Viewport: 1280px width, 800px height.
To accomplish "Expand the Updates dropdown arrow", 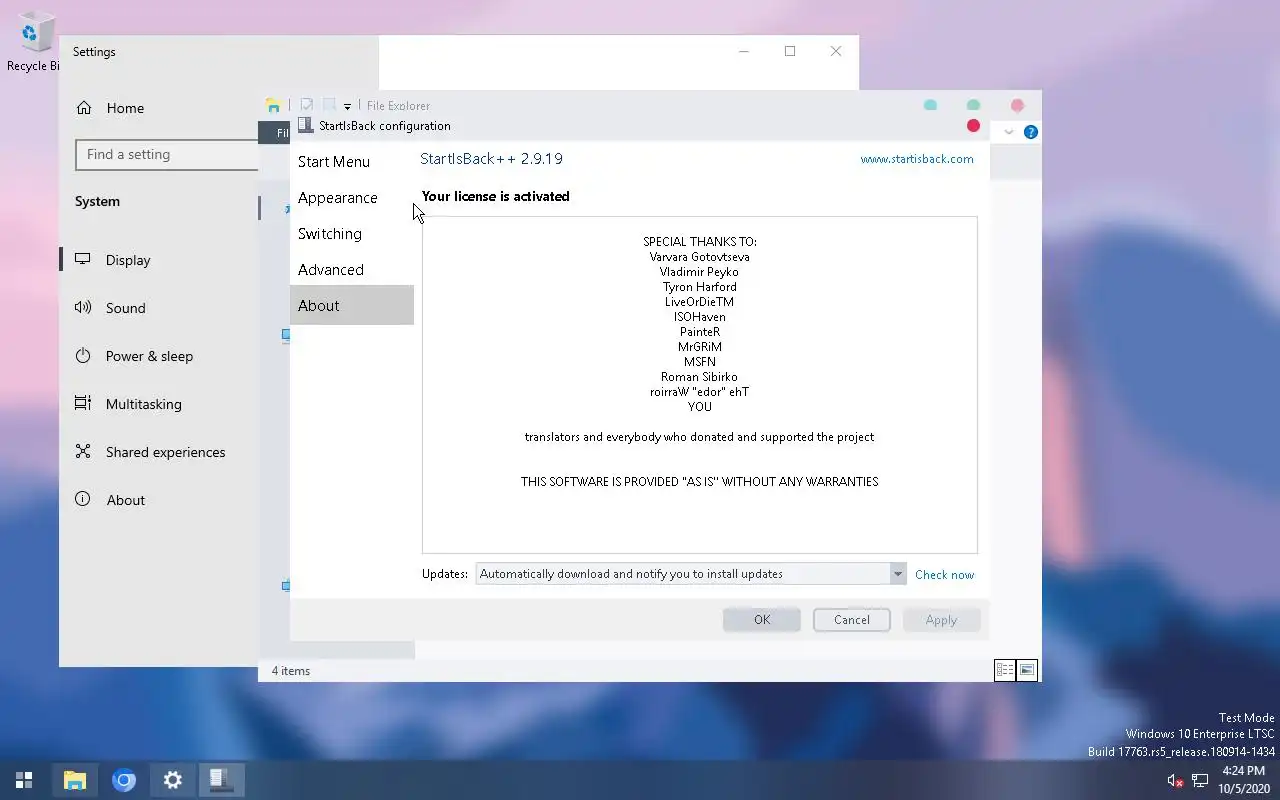I will pyautogui.click(x=897, y=574).
